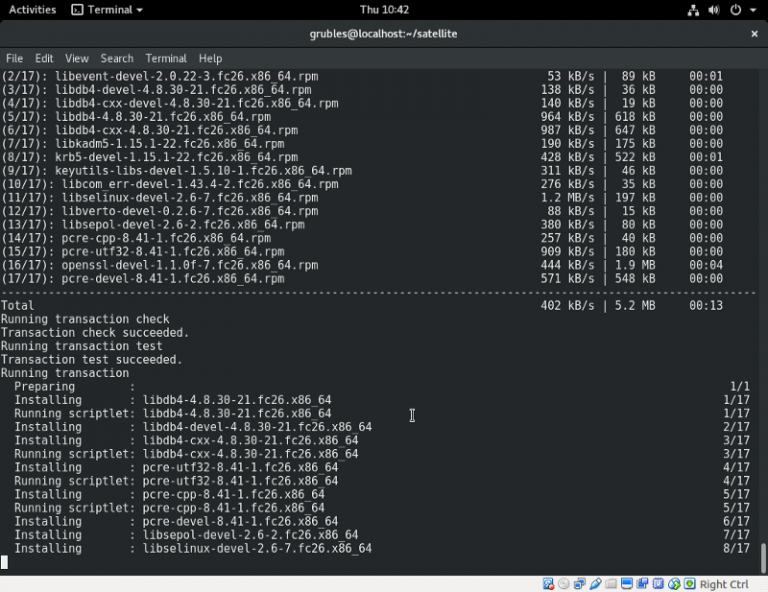Click the Activities button
The image size is (768, 592).
tap(32, 10)
